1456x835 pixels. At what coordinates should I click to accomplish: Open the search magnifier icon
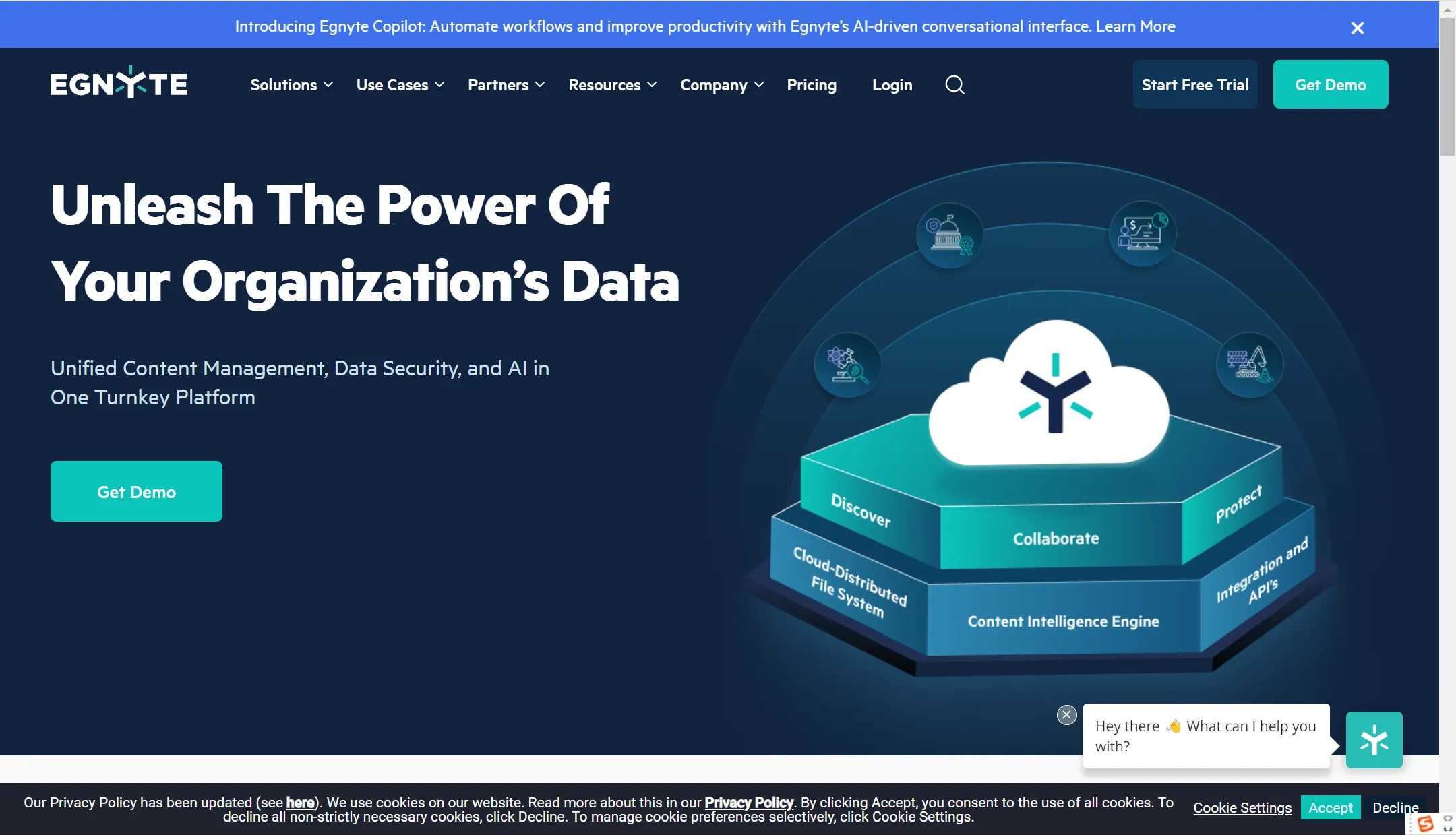pos(954,85)
